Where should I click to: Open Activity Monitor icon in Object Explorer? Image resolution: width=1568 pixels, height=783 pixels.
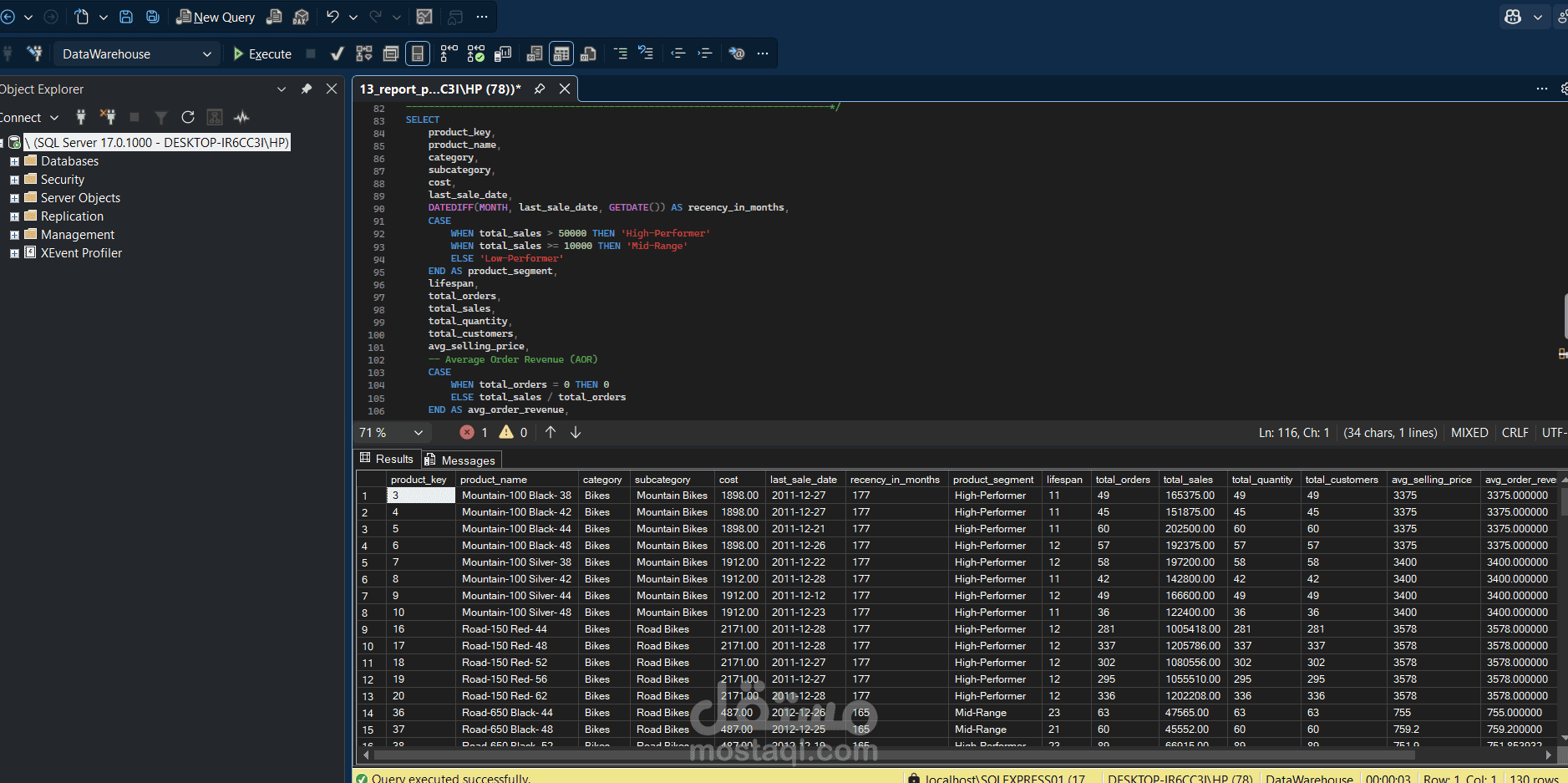(241, 117)
